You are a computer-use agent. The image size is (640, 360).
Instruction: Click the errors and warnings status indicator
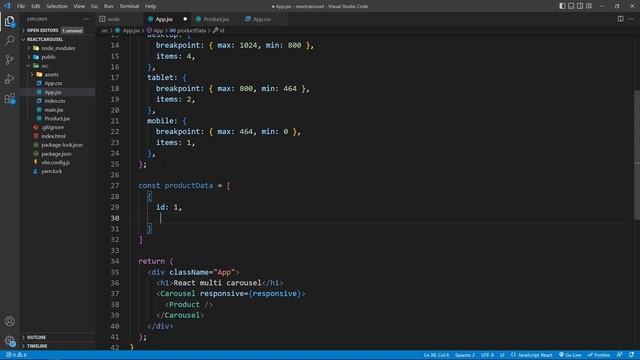16,355
